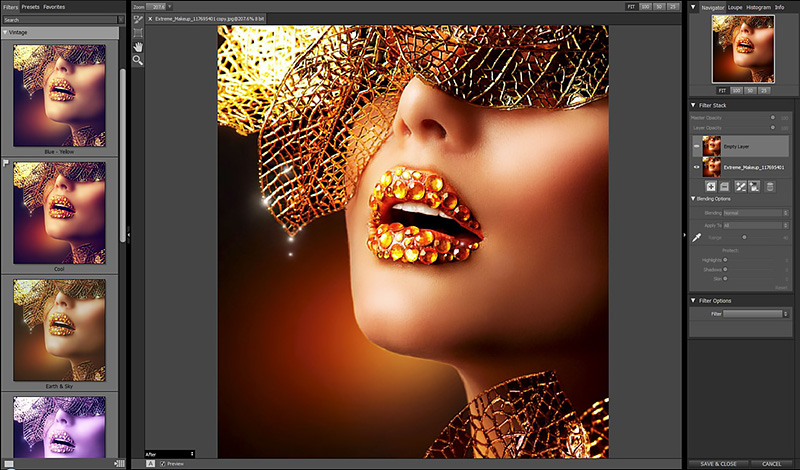Image resolution: width=800 pixels, height=470 pixels.
Task: Open the Info tab
Action: [x=780, y=7]
